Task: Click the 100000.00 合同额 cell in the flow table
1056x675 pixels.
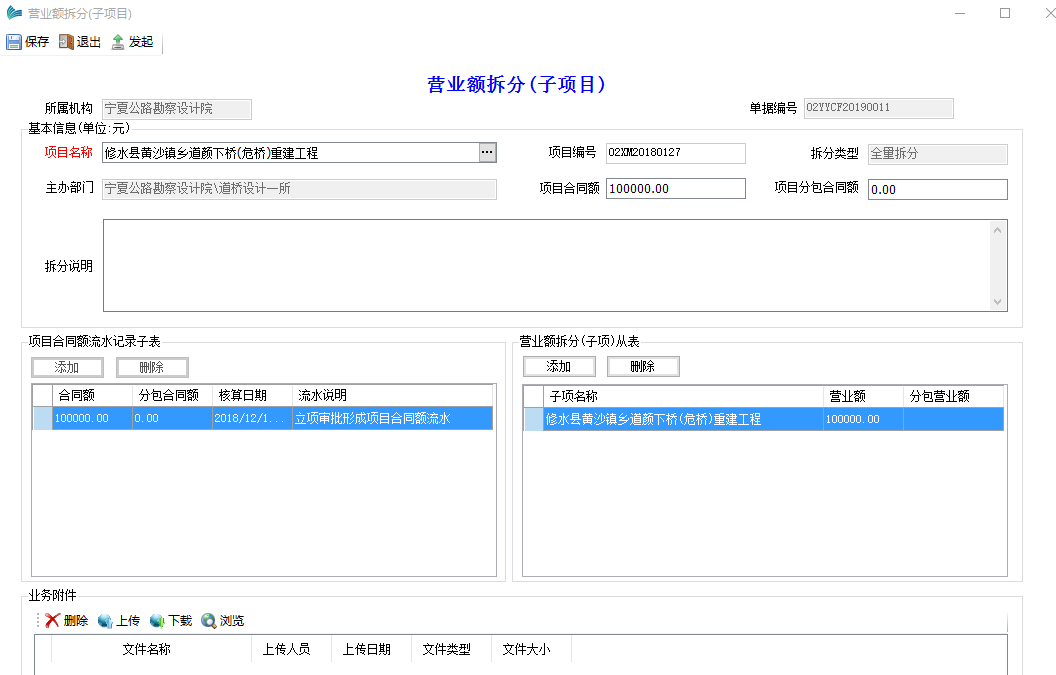Action: pos(92,418)
